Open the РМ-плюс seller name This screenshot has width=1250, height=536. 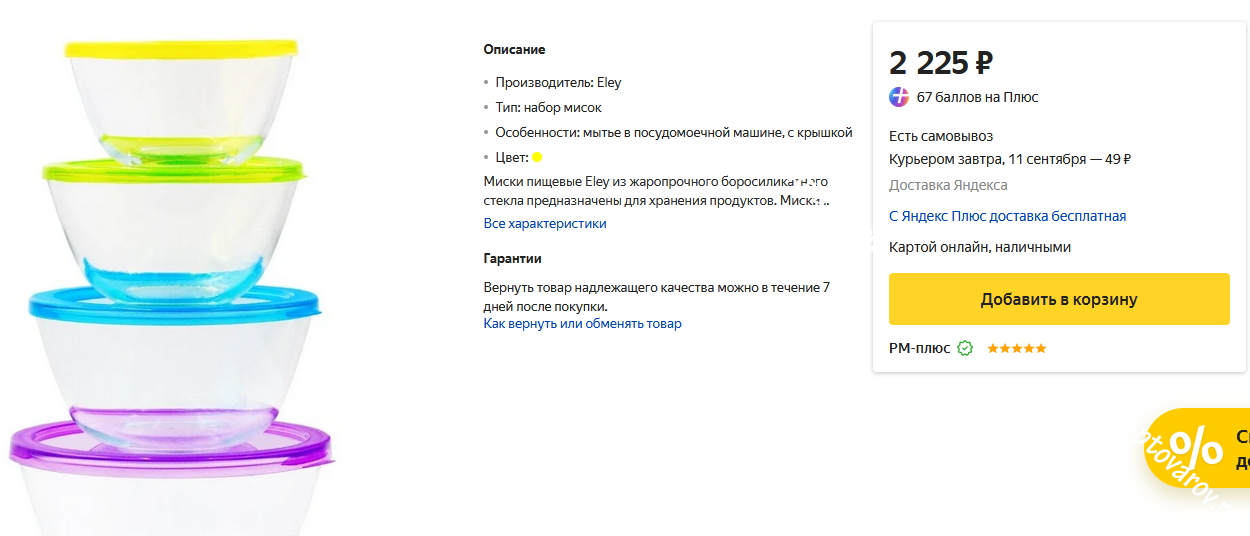pyautogui.click(x=919, y=349)
